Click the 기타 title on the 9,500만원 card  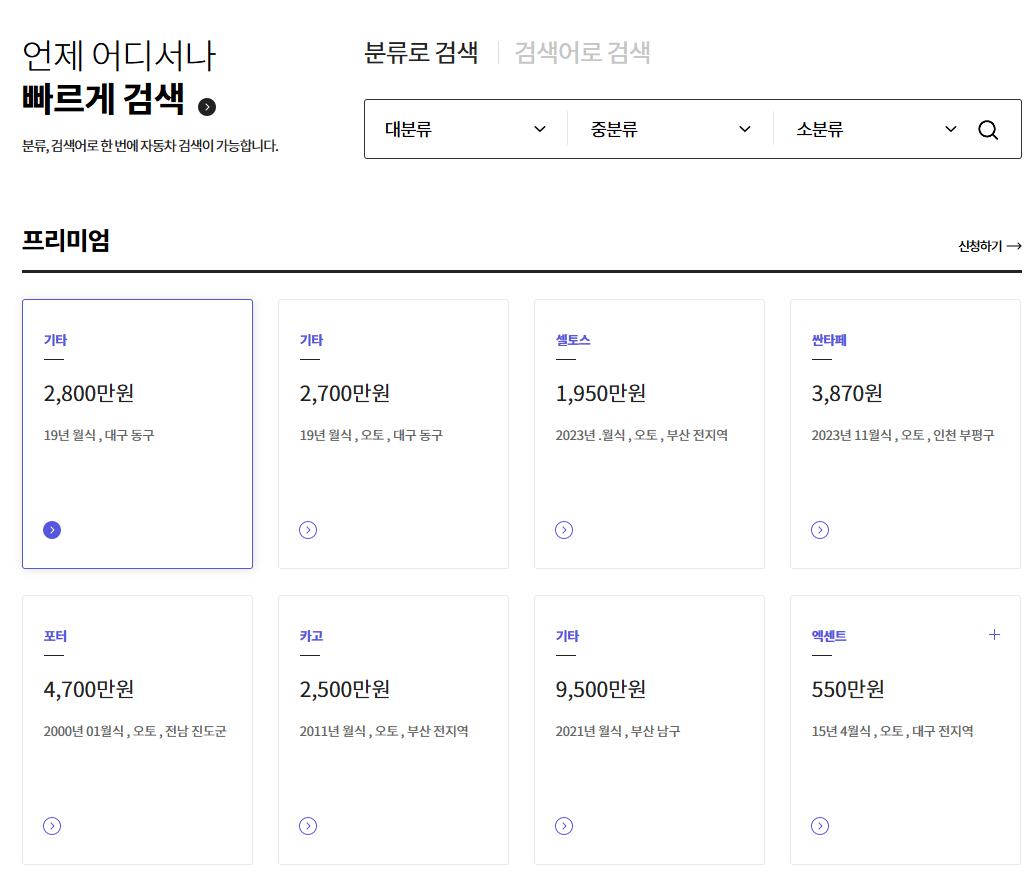coord(567,636)
